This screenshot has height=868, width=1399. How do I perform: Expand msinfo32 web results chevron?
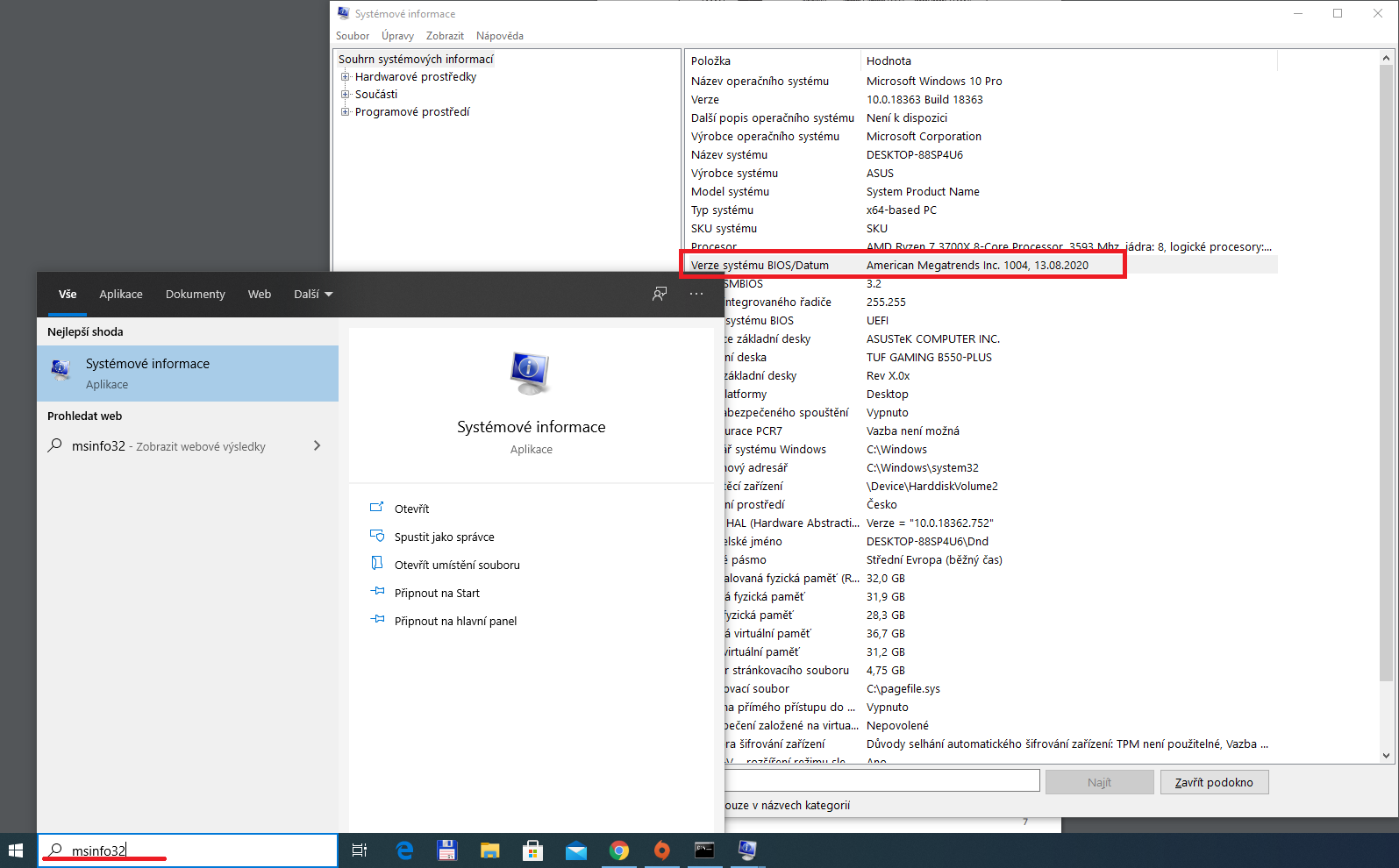(x=317, y=446)
